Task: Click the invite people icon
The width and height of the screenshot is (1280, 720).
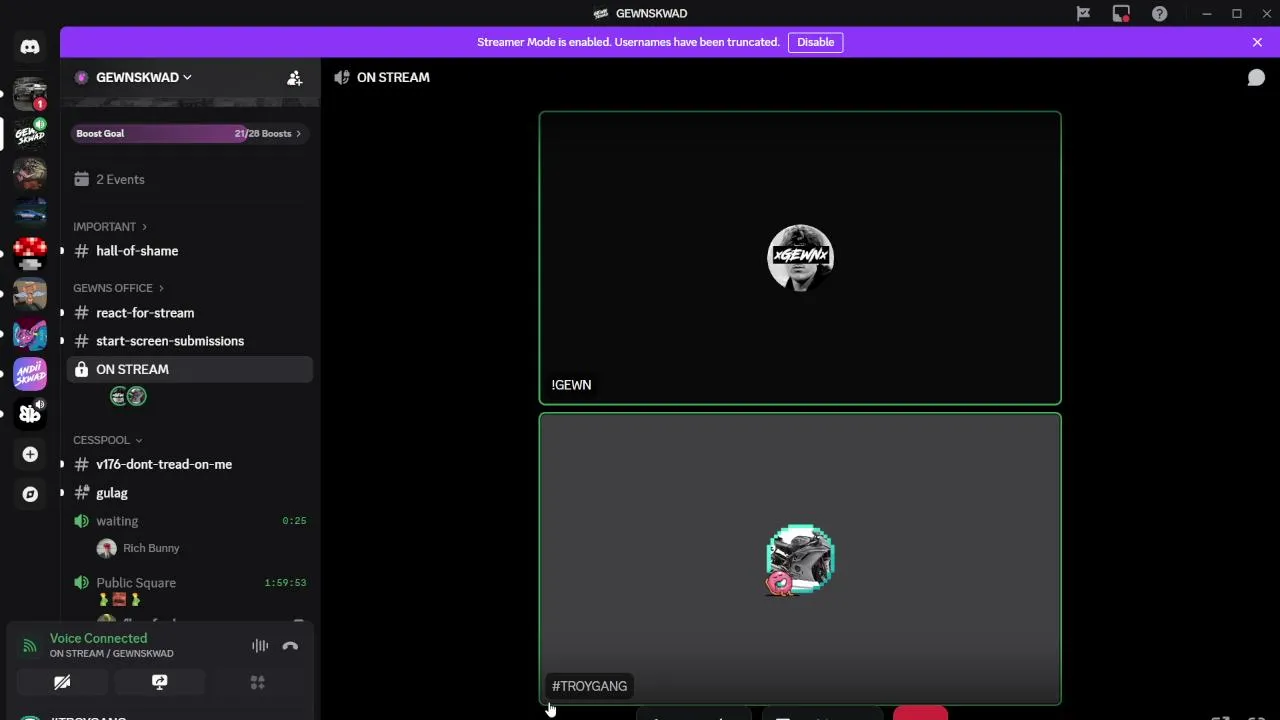Action: (294, 77)
